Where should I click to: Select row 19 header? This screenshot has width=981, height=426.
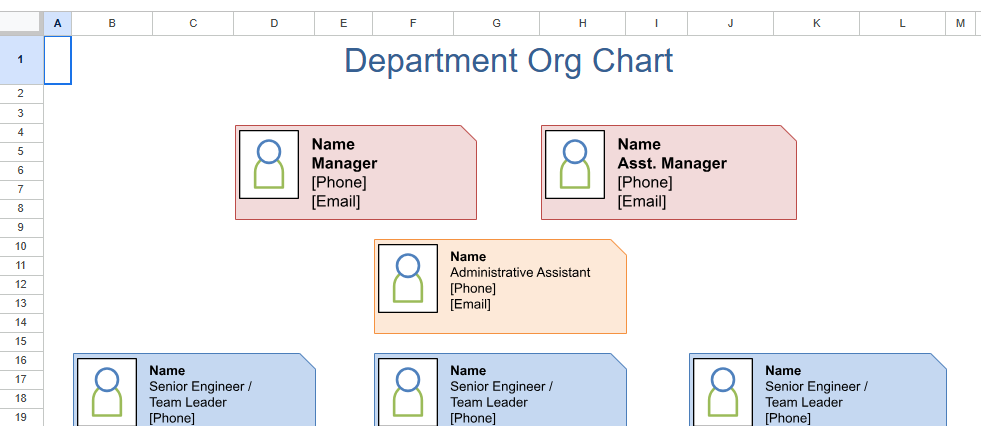[x=22, y=417]
